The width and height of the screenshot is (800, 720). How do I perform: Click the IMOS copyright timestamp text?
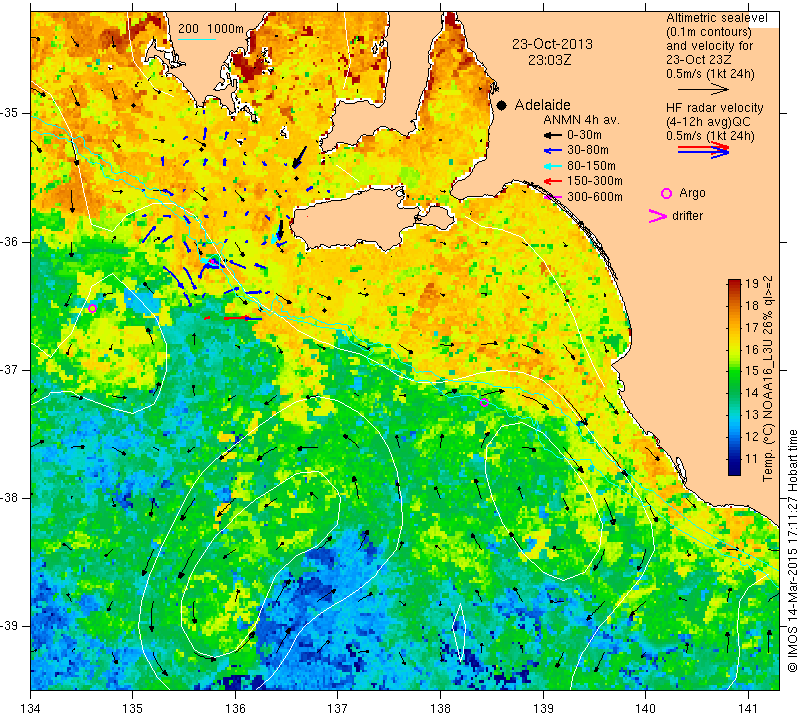[x=792, y=550]
